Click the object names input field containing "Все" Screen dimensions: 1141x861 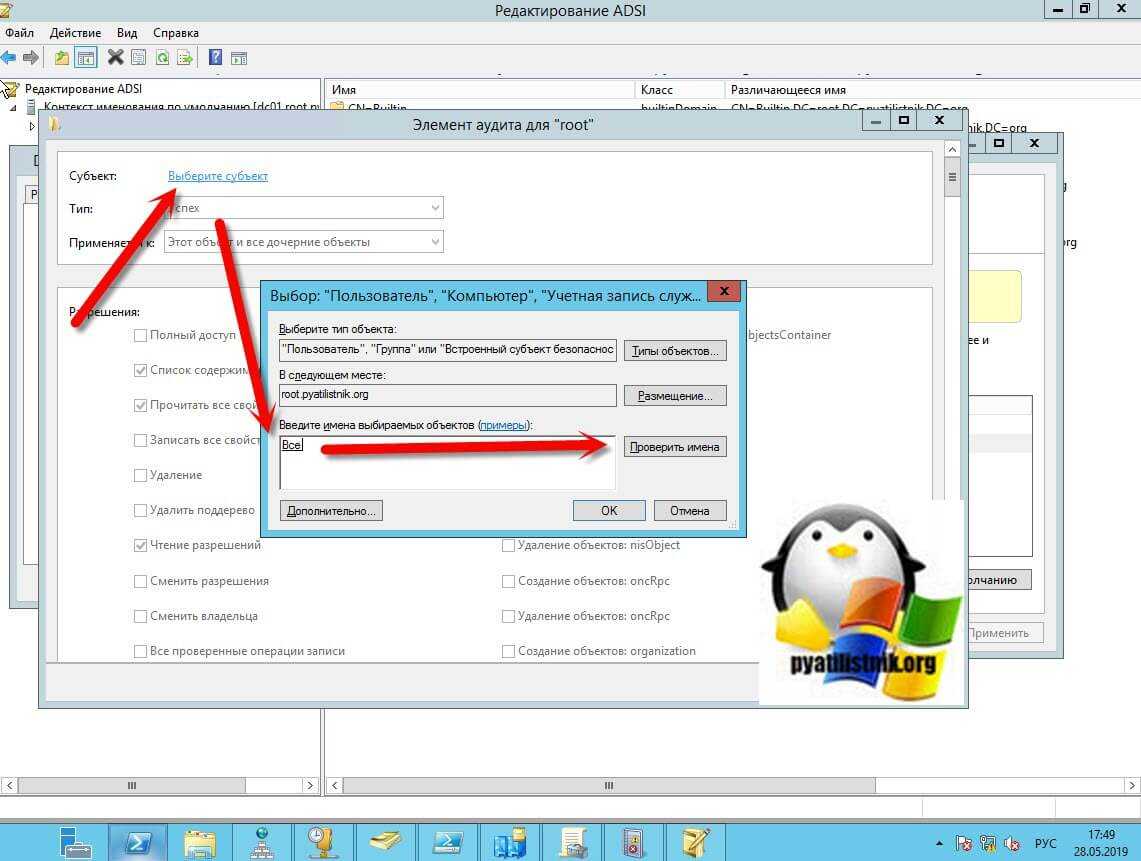pyautogui.click(x=447, y=462)
